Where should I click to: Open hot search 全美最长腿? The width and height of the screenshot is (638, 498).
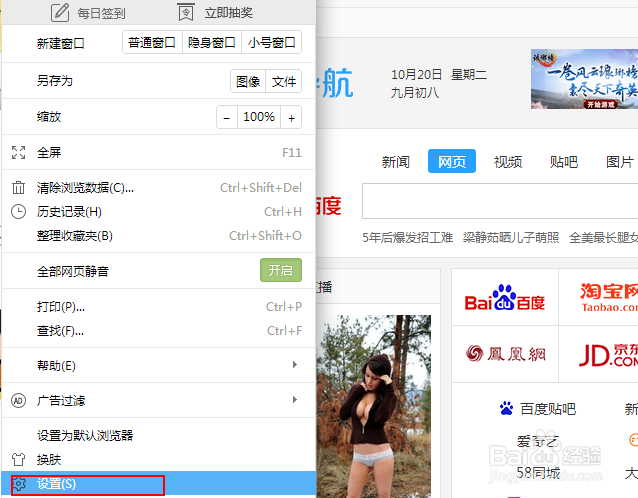[603, 237]
